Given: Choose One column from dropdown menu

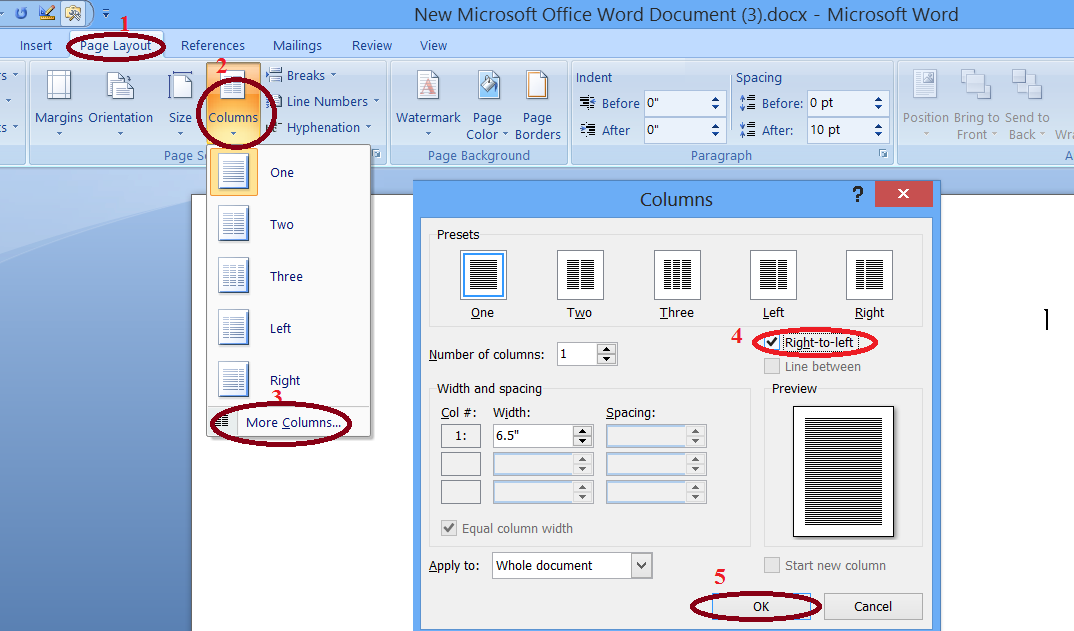Looking at the screenshot, I should pyautogui.click(x=288, y=173).
